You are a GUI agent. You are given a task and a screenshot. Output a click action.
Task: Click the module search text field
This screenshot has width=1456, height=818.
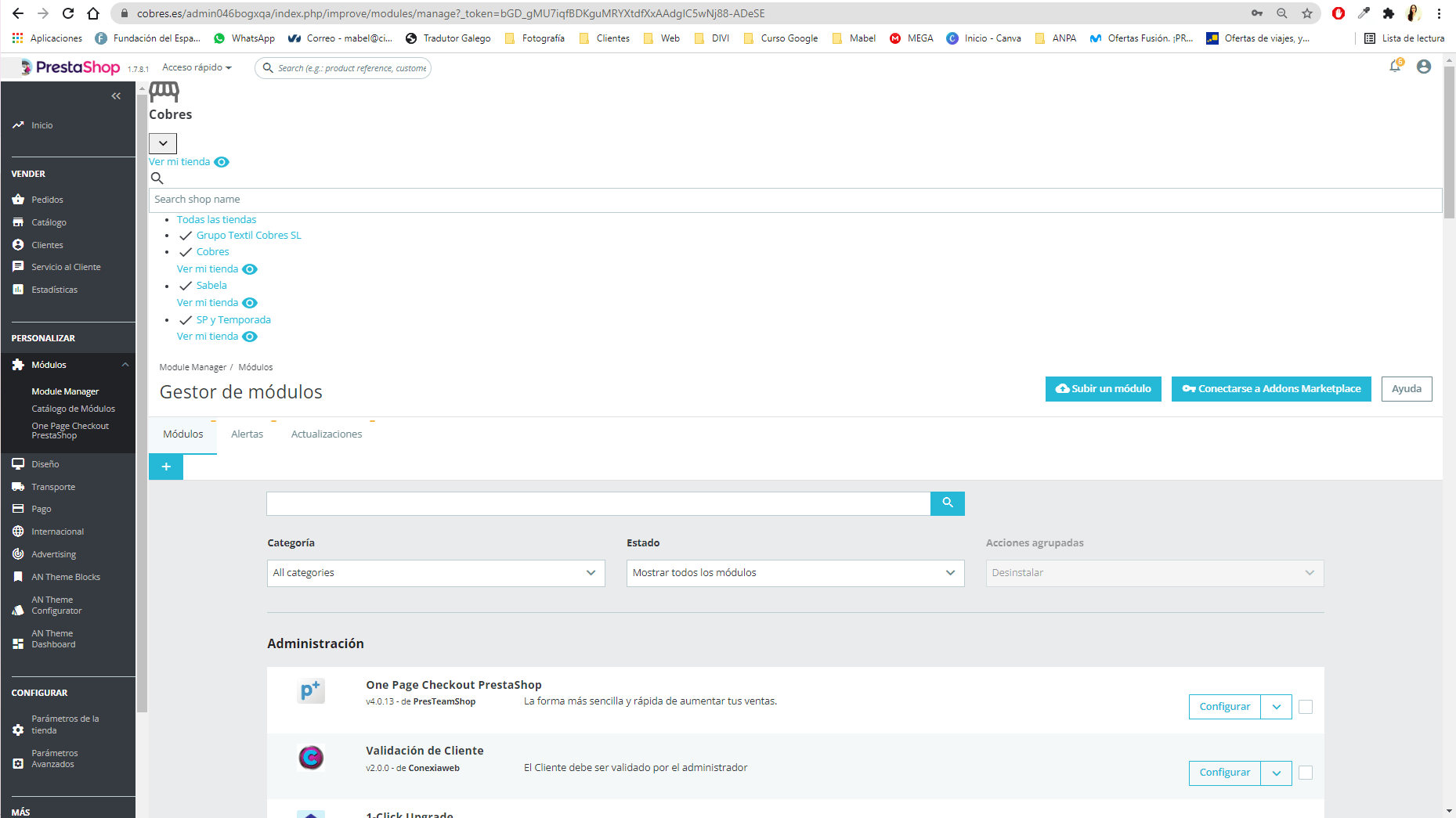coord(598,503)
